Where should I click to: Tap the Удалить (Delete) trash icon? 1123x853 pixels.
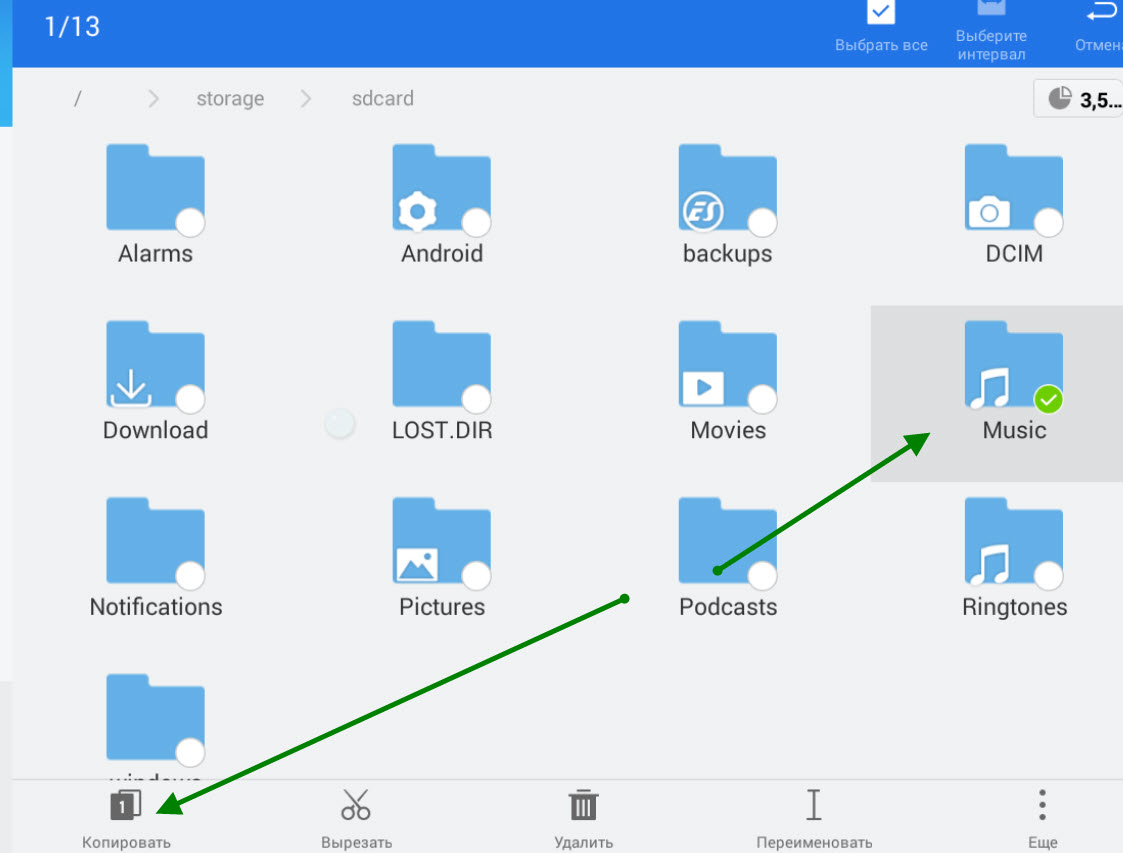583,804
